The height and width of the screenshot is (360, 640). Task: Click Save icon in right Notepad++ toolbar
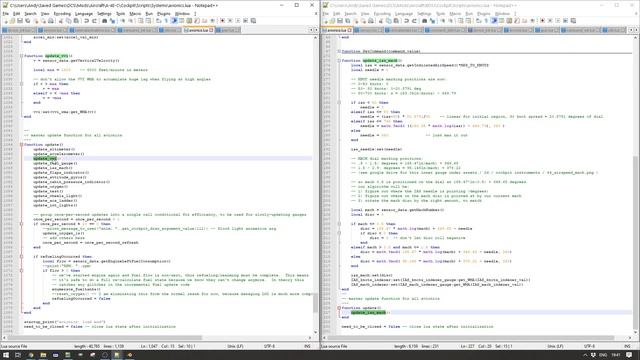coord(340,20)
